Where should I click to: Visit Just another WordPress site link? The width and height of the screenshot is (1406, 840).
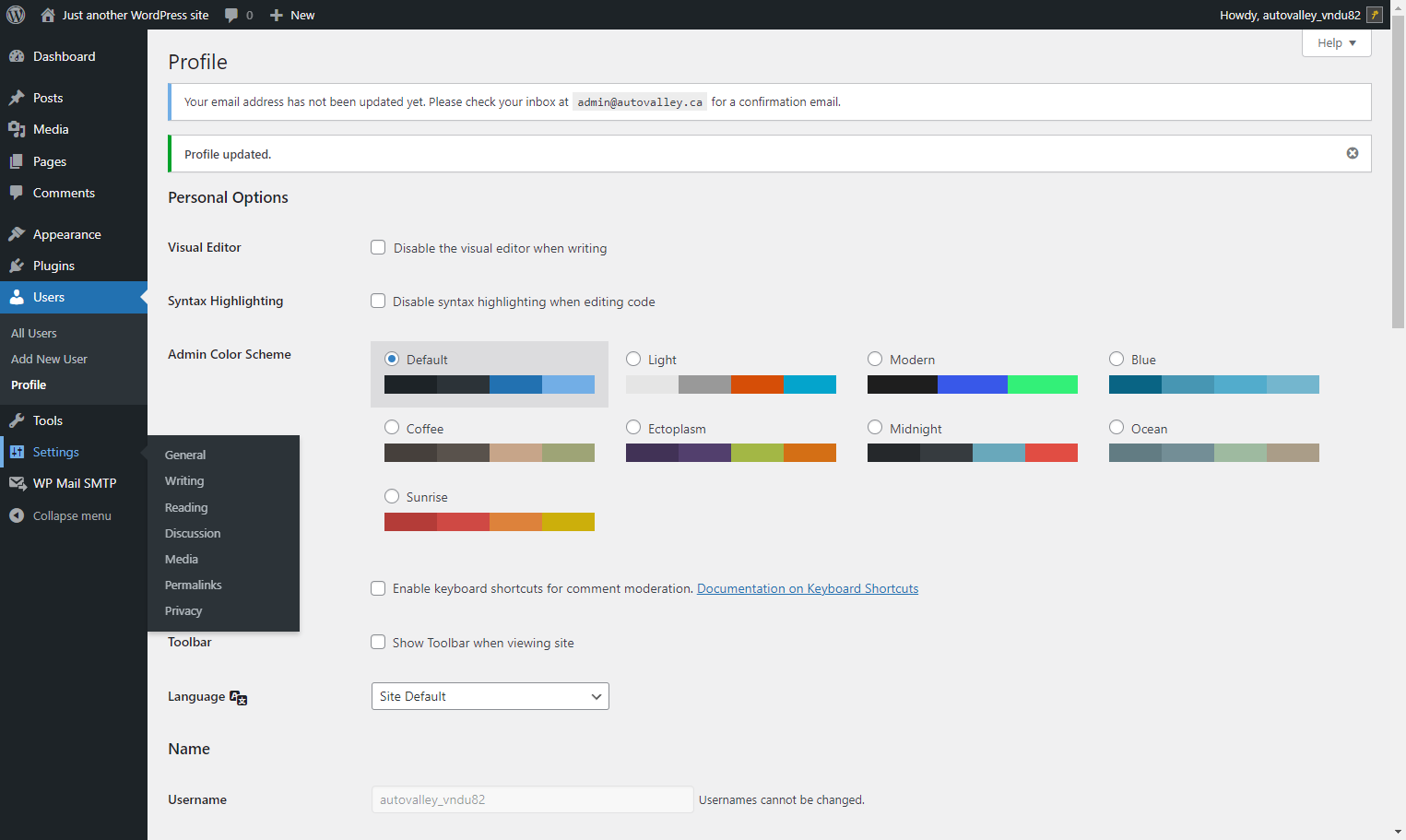(136, 15)
